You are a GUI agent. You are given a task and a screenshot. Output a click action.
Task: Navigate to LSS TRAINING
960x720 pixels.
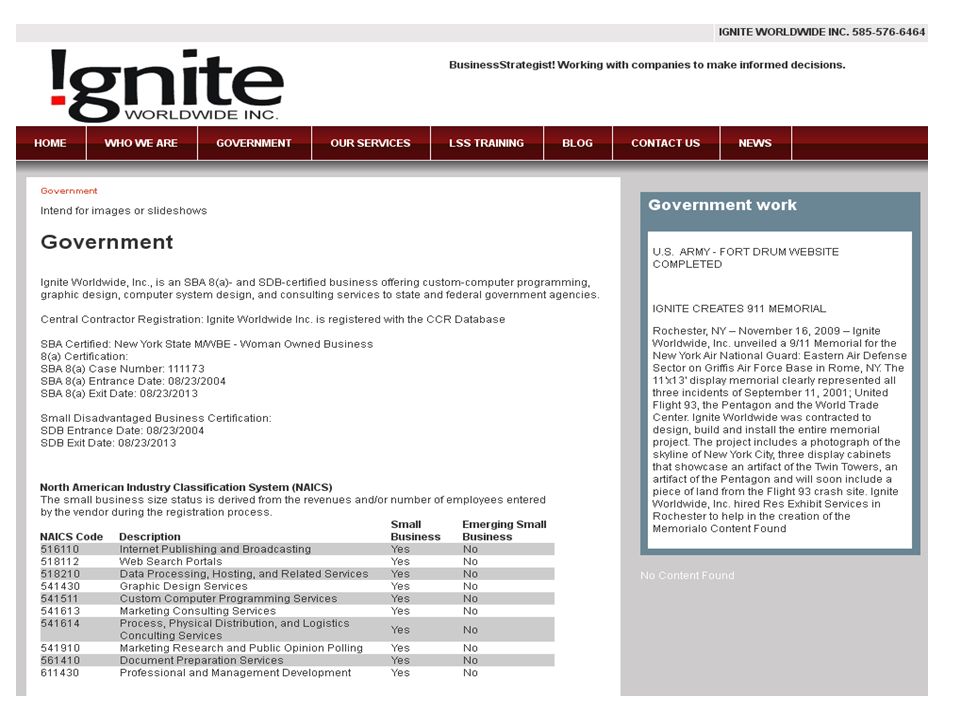tap(487, 143)
